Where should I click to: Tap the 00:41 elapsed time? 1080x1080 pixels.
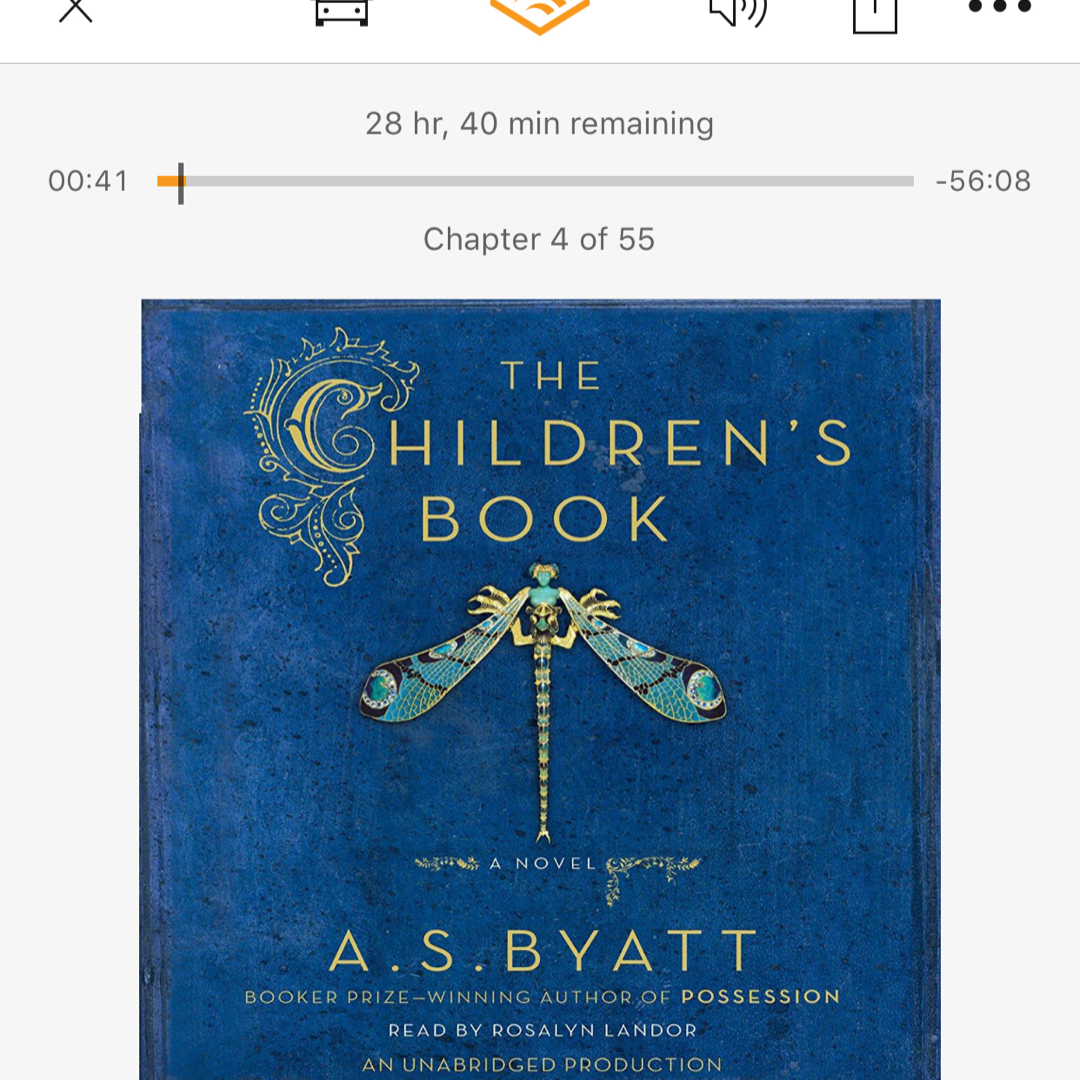point(88,181)
